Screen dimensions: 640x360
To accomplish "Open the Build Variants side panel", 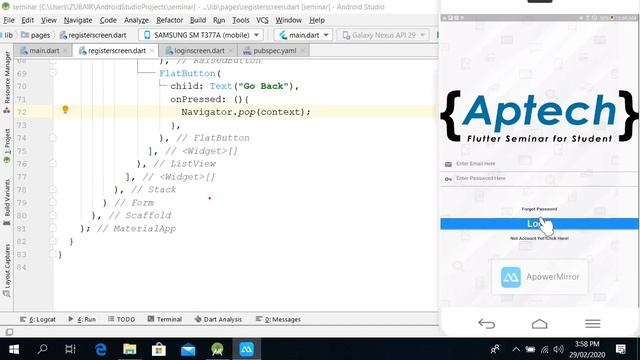I will pos(7,202).
